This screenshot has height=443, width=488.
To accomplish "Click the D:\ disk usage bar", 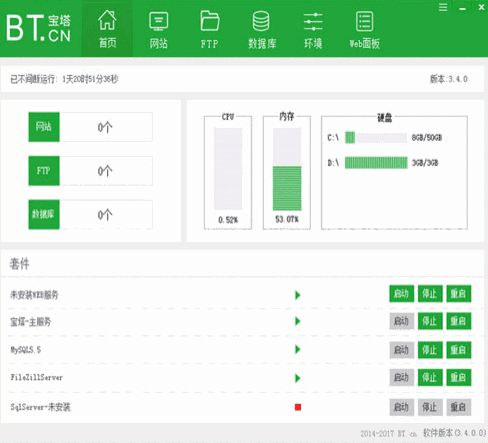I will (376, 163).
